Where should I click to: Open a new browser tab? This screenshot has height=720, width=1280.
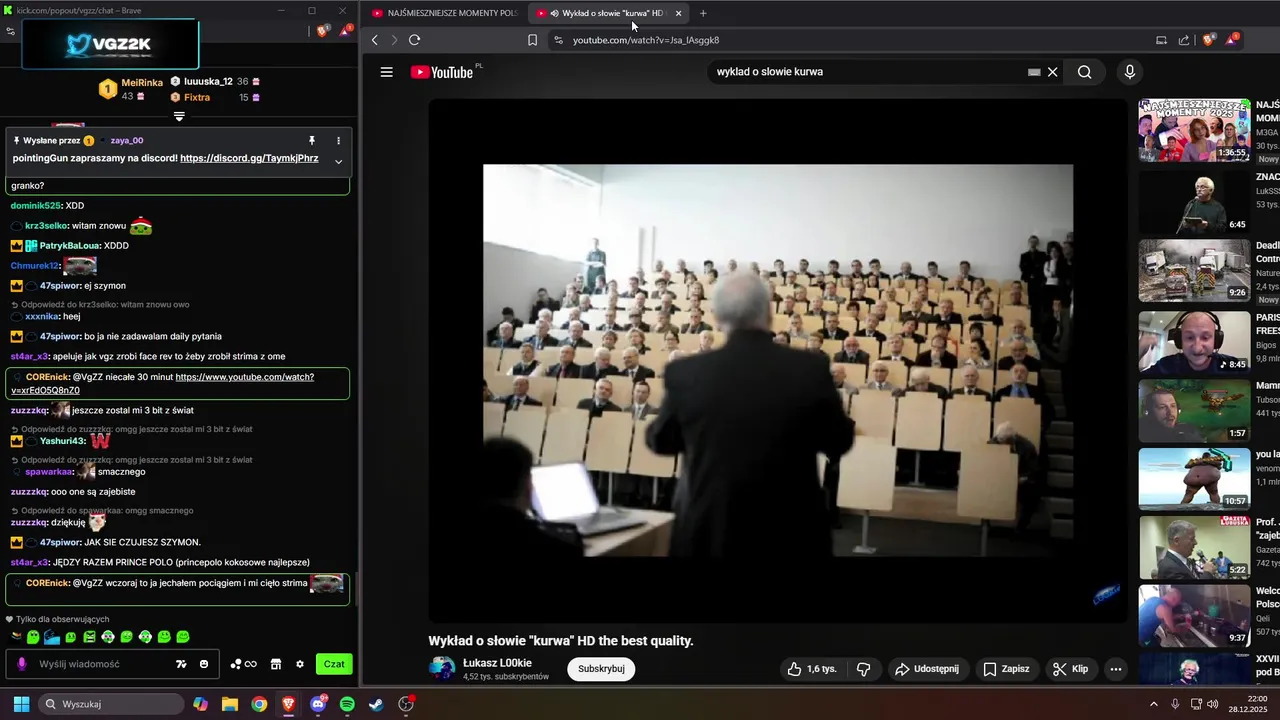pyautogui.click(x=703, y=13)
